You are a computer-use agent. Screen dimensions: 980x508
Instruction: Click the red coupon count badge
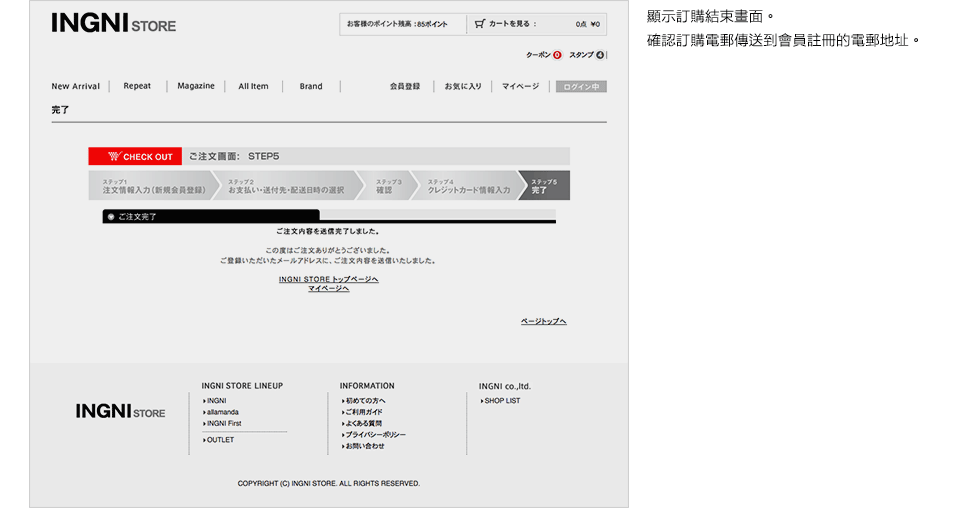[557, 55]
